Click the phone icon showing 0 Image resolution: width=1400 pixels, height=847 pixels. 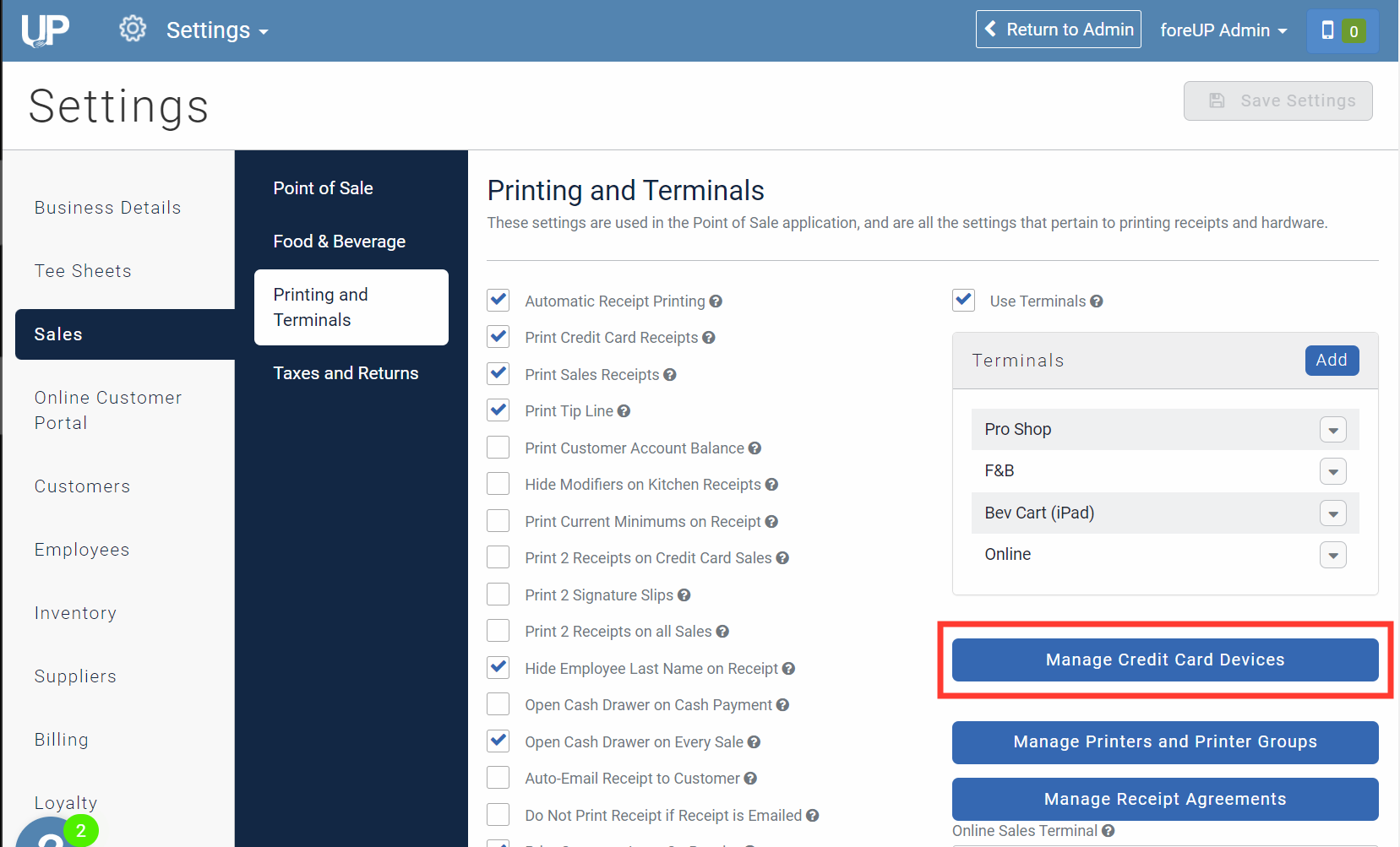(1342, 30)
